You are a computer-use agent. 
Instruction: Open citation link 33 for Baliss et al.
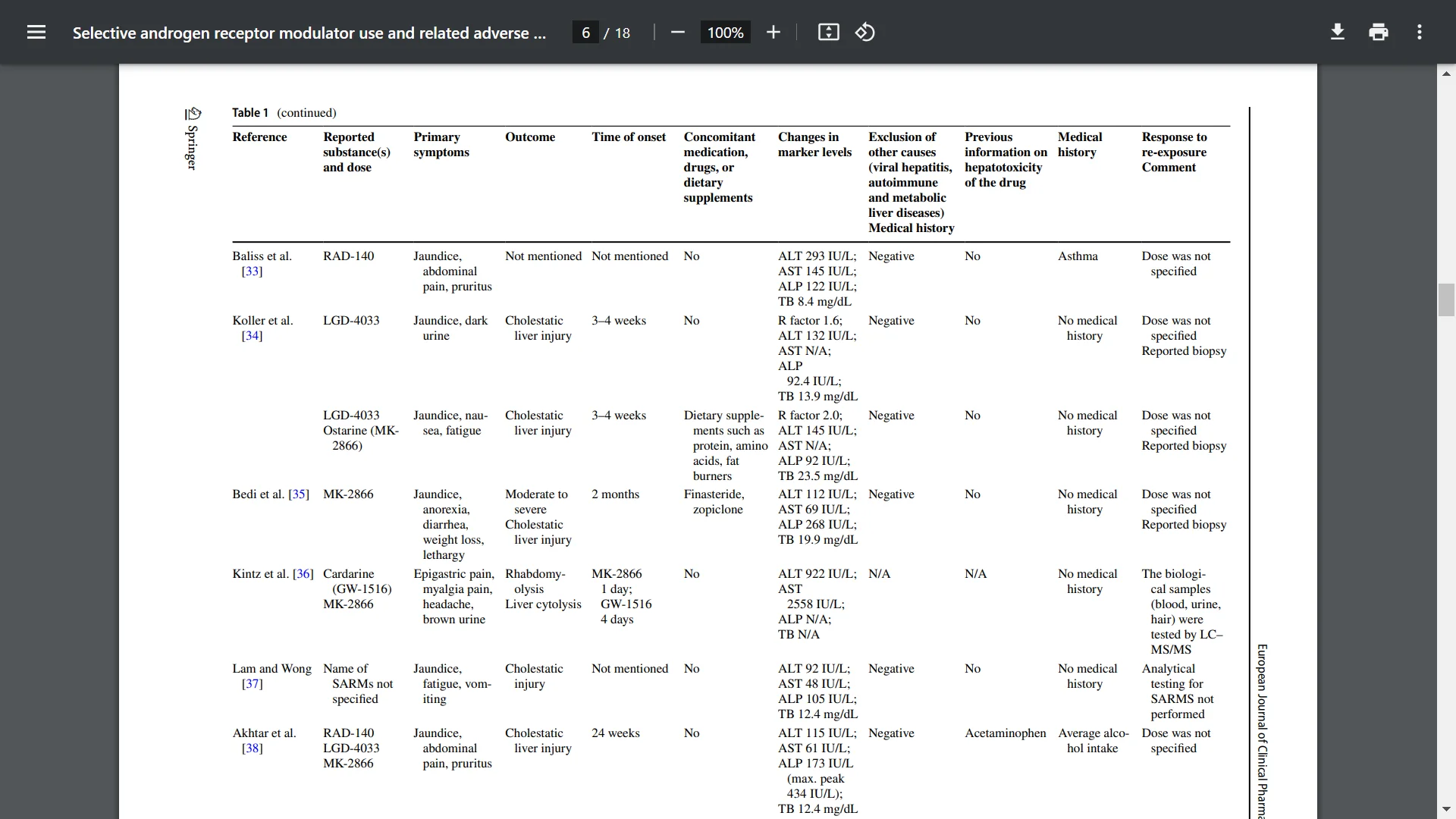252,271
